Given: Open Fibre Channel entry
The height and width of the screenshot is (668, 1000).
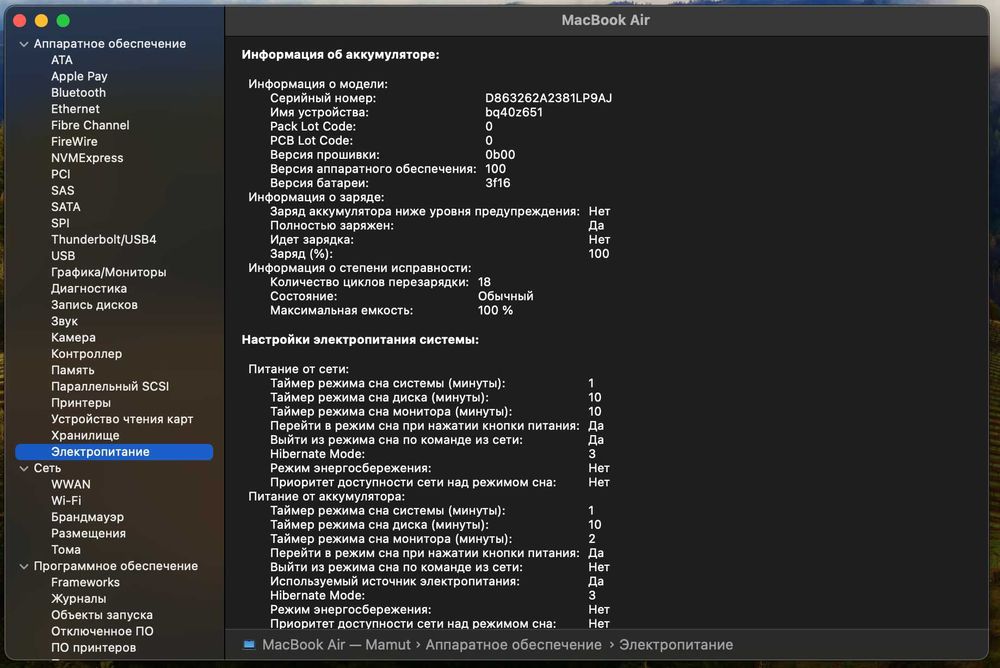Looking at the screenshot, I should coord(90,125).
